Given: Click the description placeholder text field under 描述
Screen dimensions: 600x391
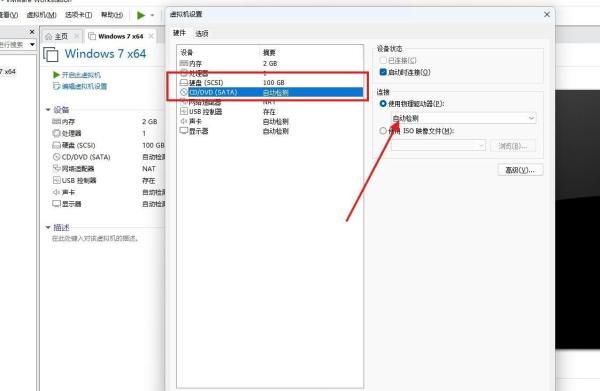Looking at the screenshot, I should pos(95,238).
